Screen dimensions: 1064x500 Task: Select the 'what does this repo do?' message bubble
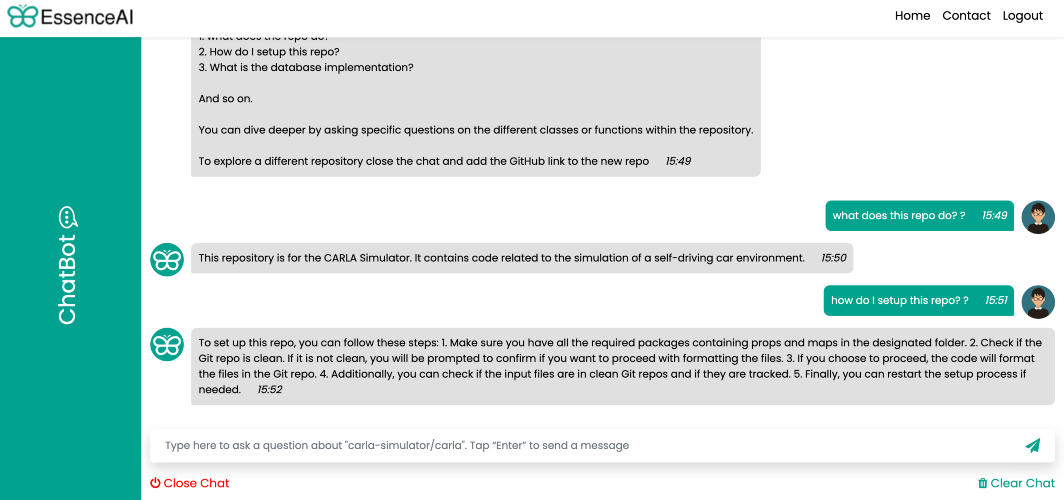pyautogui.click(x=919, y=216)
